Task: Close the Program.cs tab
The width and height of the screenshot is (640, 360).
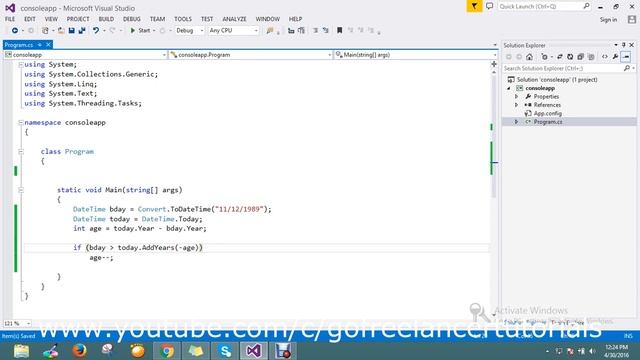Action: [48, 44]
